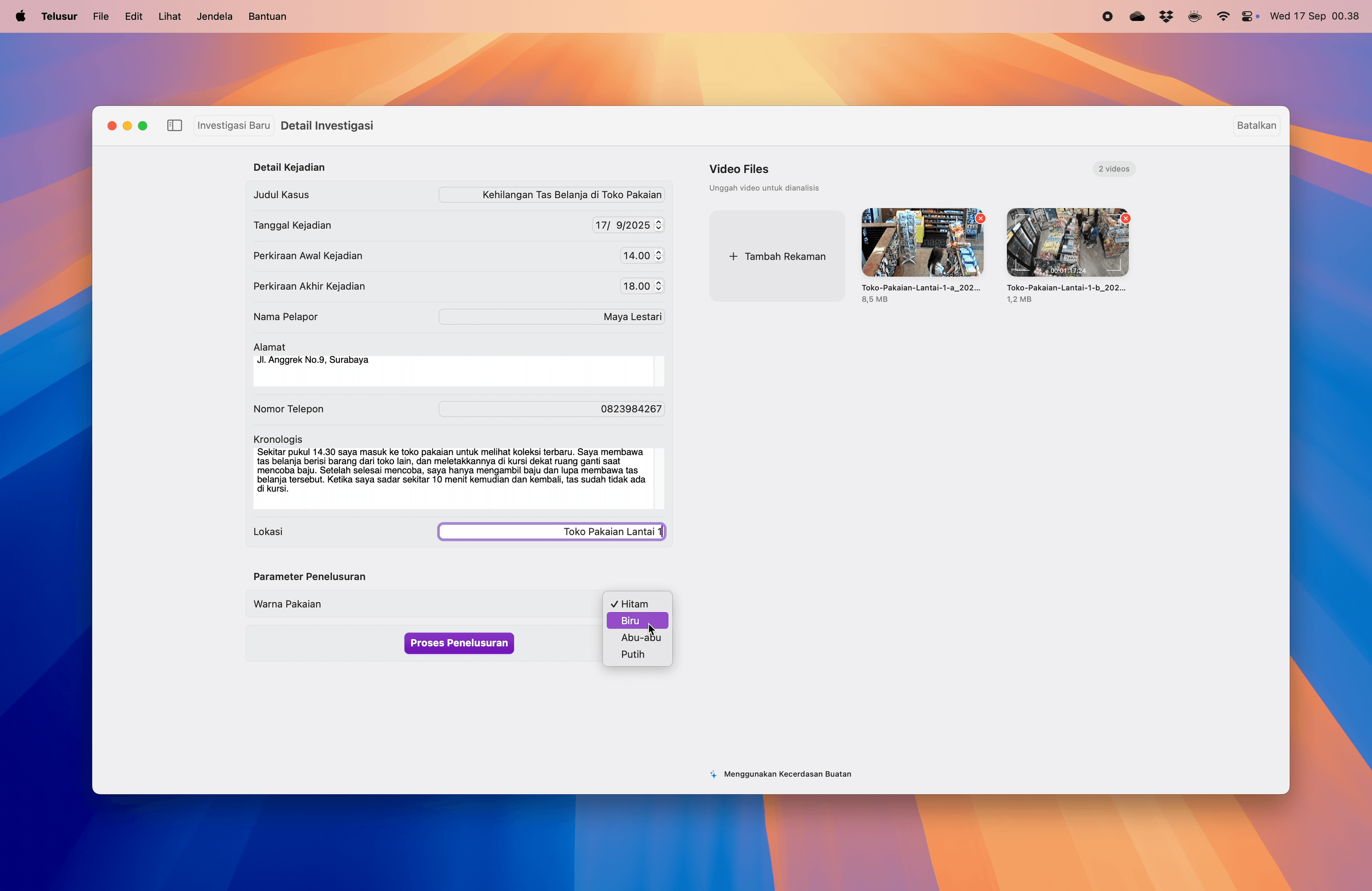Click the 14.00 start time value
The width and height of the screenshot is (1372, 891).
(x=637, y=256)
